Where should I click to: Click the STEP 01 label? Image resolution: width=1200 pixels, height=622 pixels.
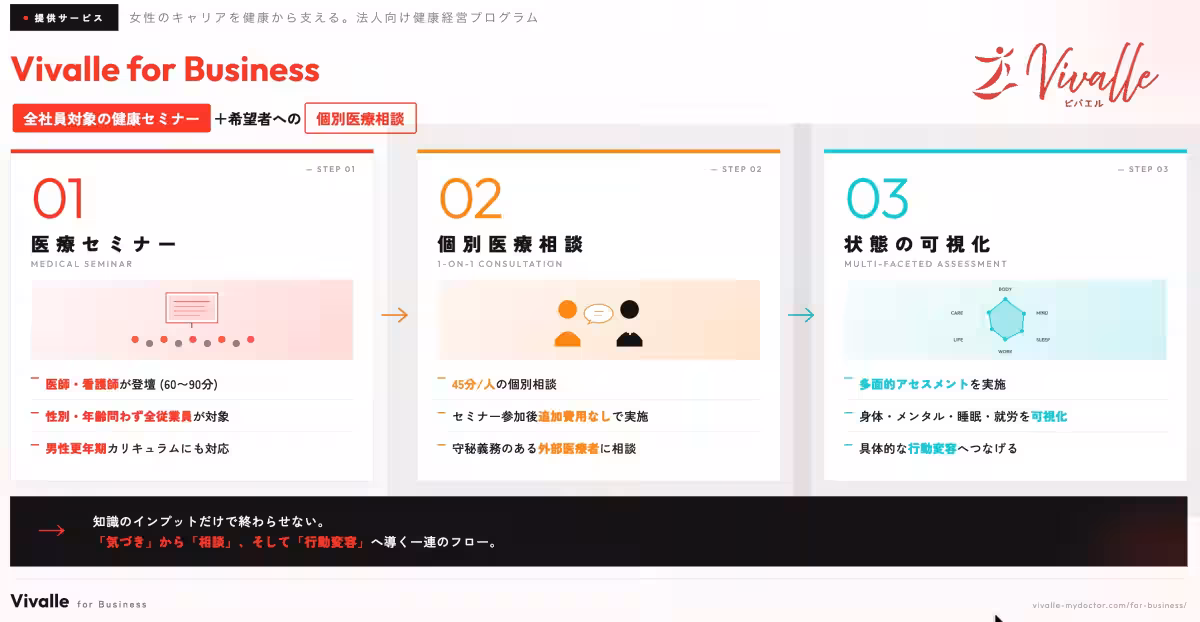(x=330, y=169)
